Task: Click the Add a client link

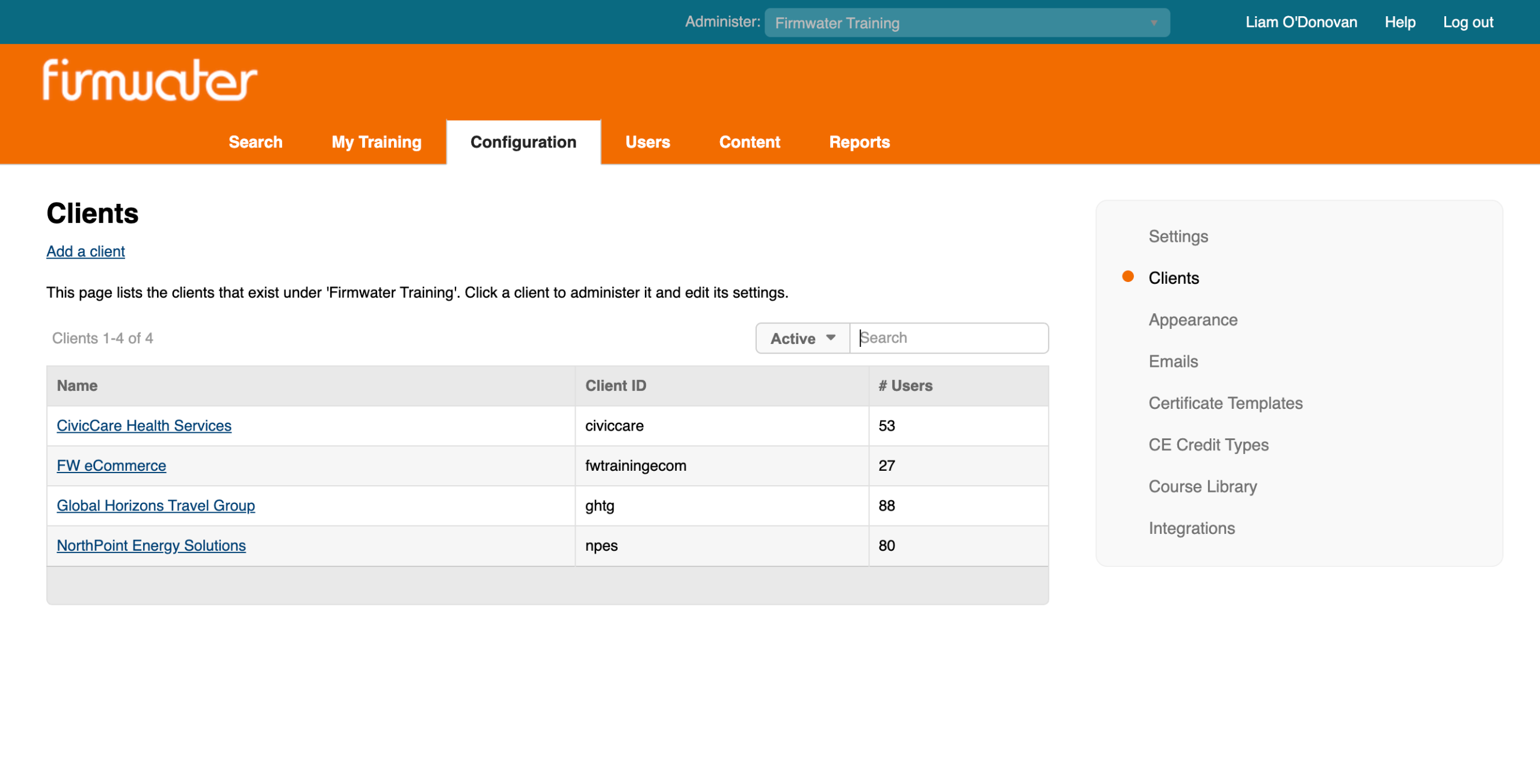Action: coord(85,251)
